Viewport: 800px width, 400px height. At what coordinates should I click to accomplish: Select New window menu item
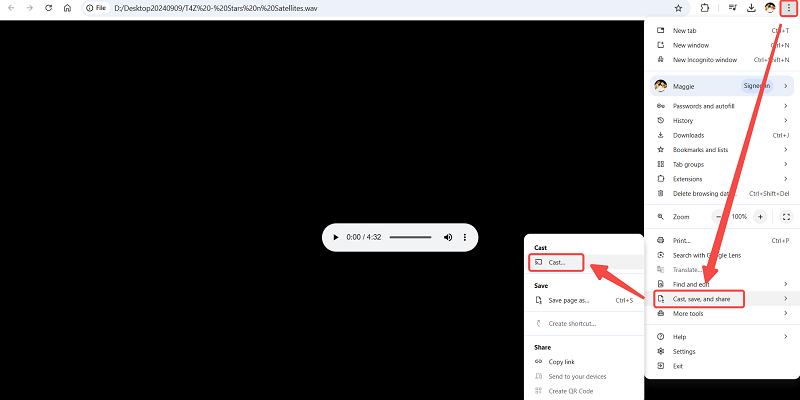tap(722, 45)
